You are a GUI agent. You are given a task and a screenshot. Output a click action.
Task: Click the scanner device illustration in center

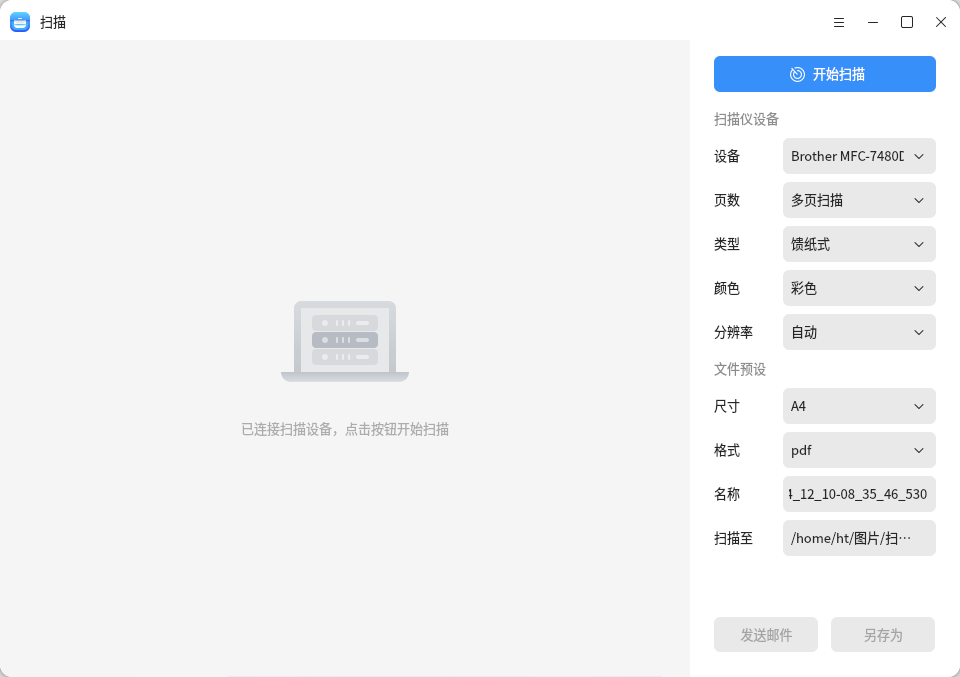345,341
